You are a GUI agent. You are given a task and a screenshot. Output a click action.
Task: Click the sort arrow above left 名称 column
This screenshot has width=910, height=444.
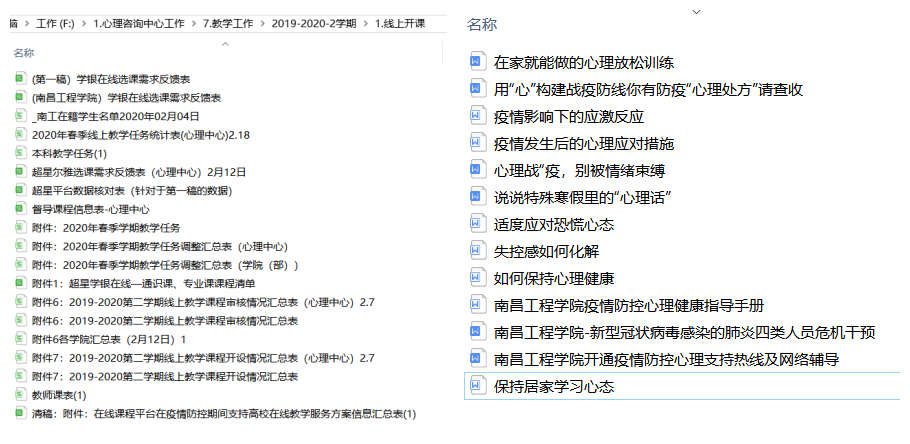tap(224, 43)
